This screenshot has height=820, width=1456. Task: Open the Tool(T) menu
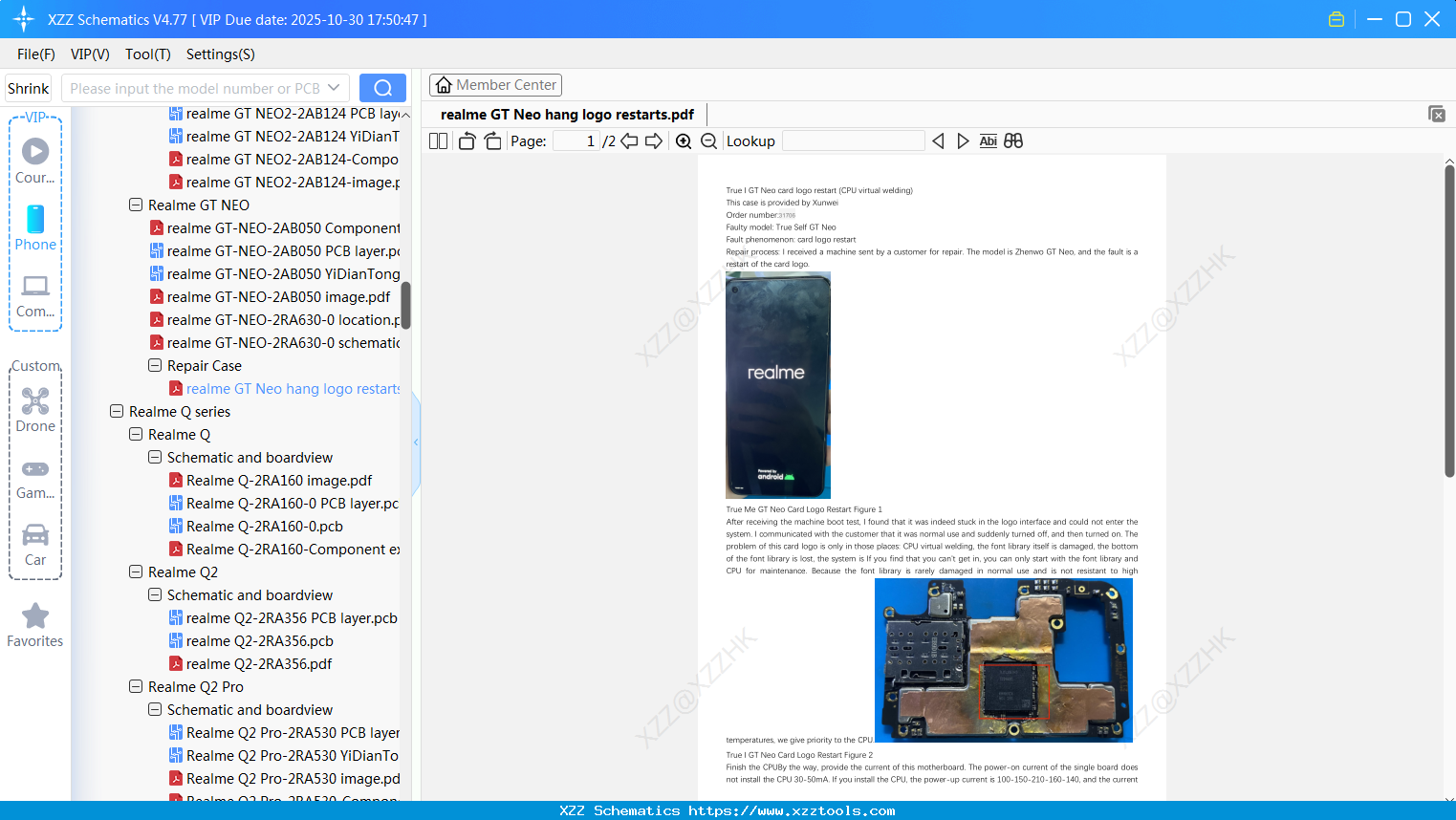click(148, 54)
